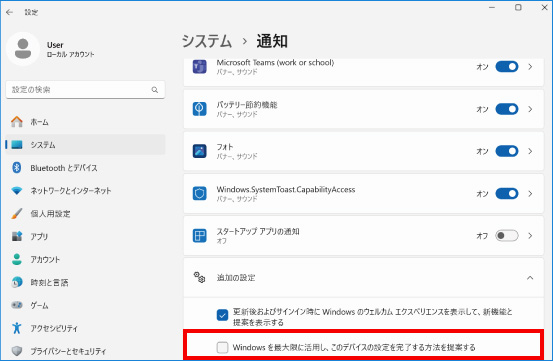The image size is (553, 361).
Task: Turn off バッテリー節約機能 notifications toggle
Action: (507, 109)
